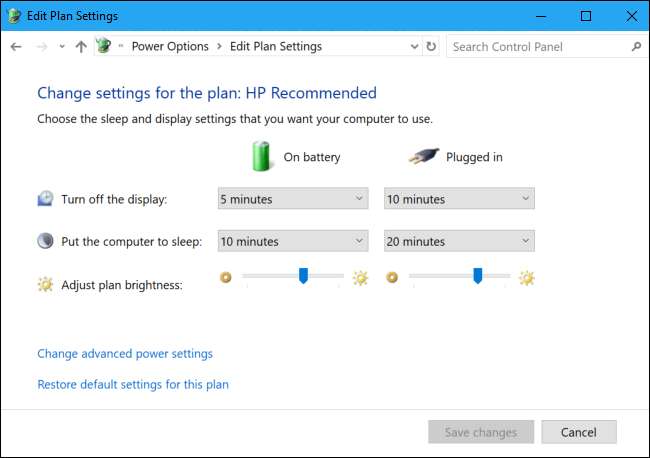
Task: Open On battery sleep timeout dropdown
Action: pyautogui.click(x=292, y=241)
